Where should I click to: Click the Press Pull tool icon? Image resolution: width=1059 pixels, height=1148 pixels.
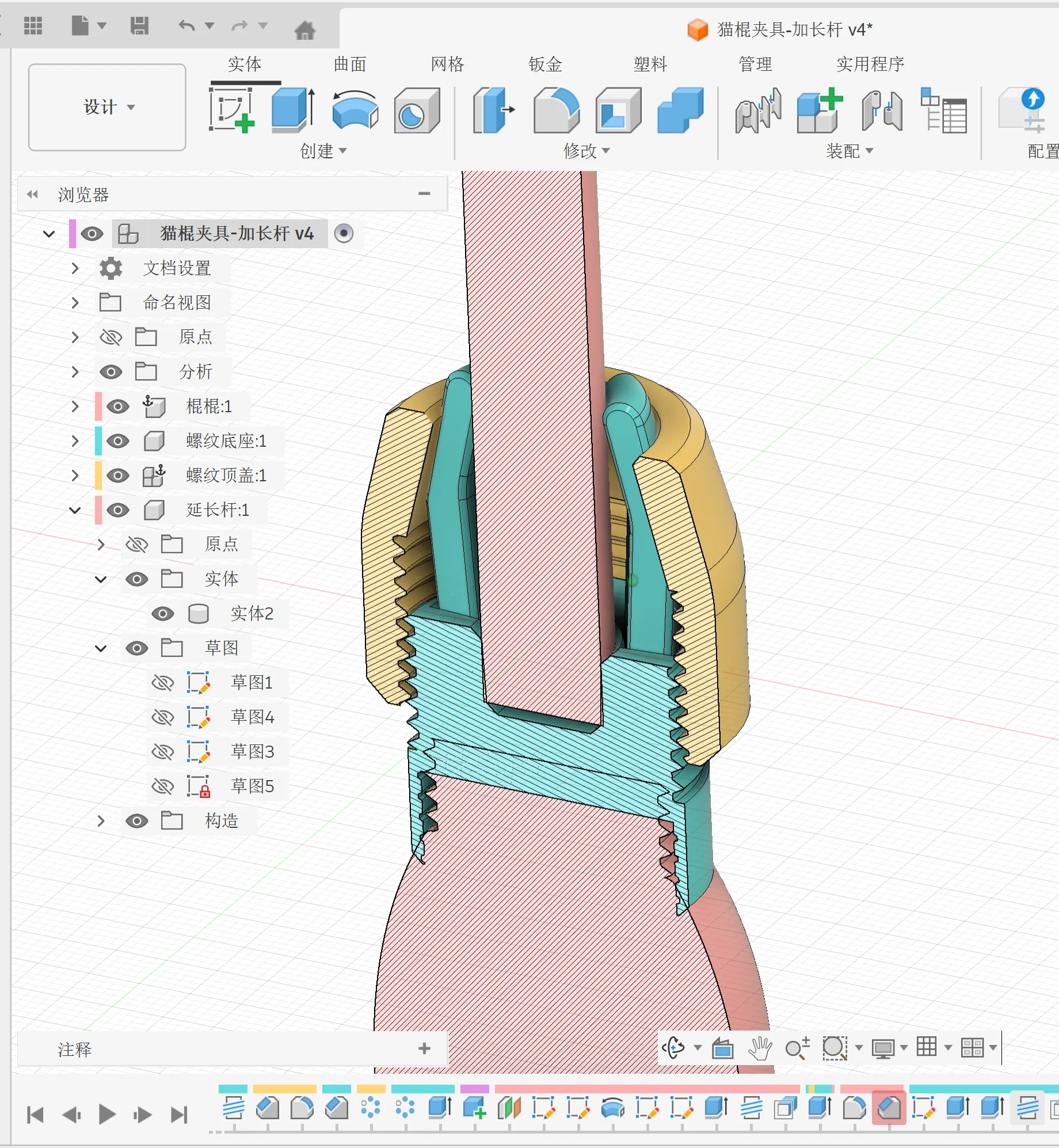pyautogui.click(x=494, y=109)
